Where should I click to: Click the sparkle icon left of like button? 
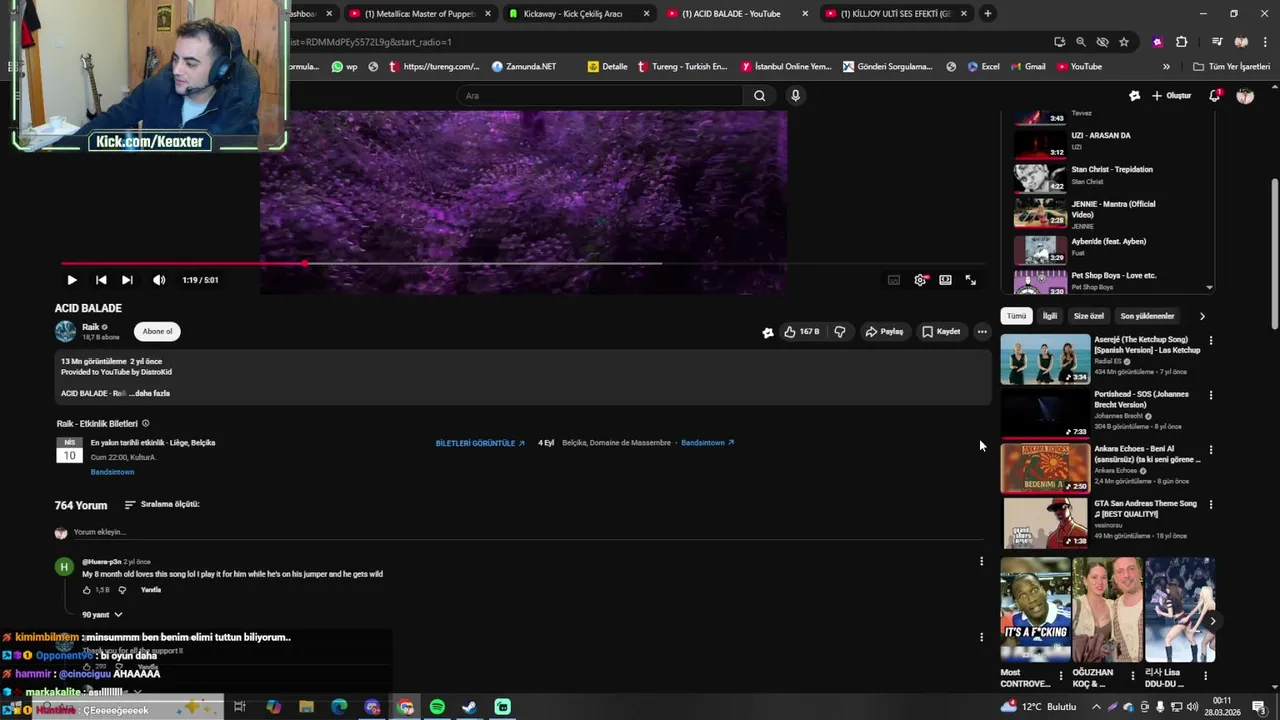768,333
